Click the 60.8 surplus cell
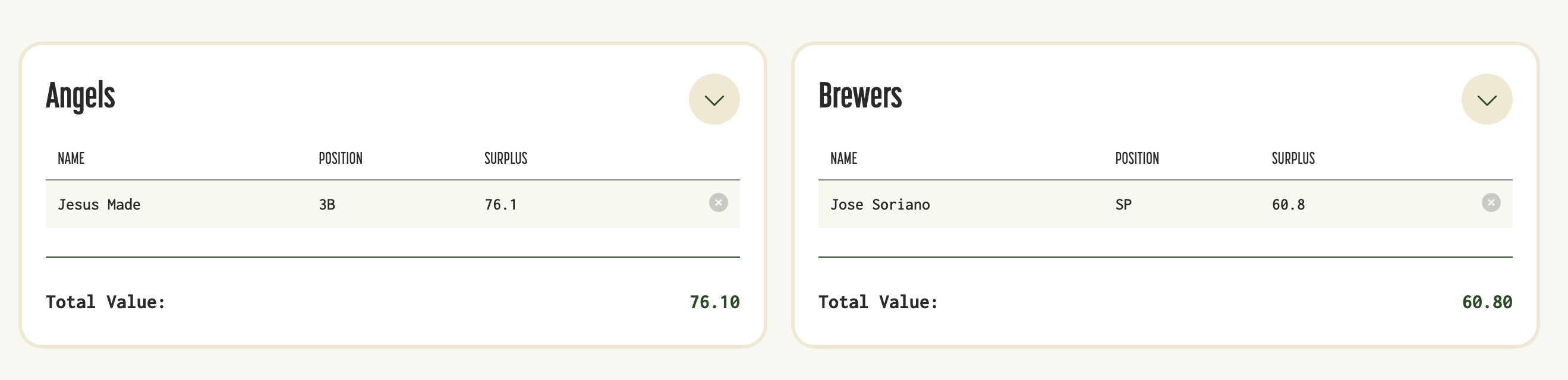Screen dimensions: 1568x380 tap(1288, 205)
